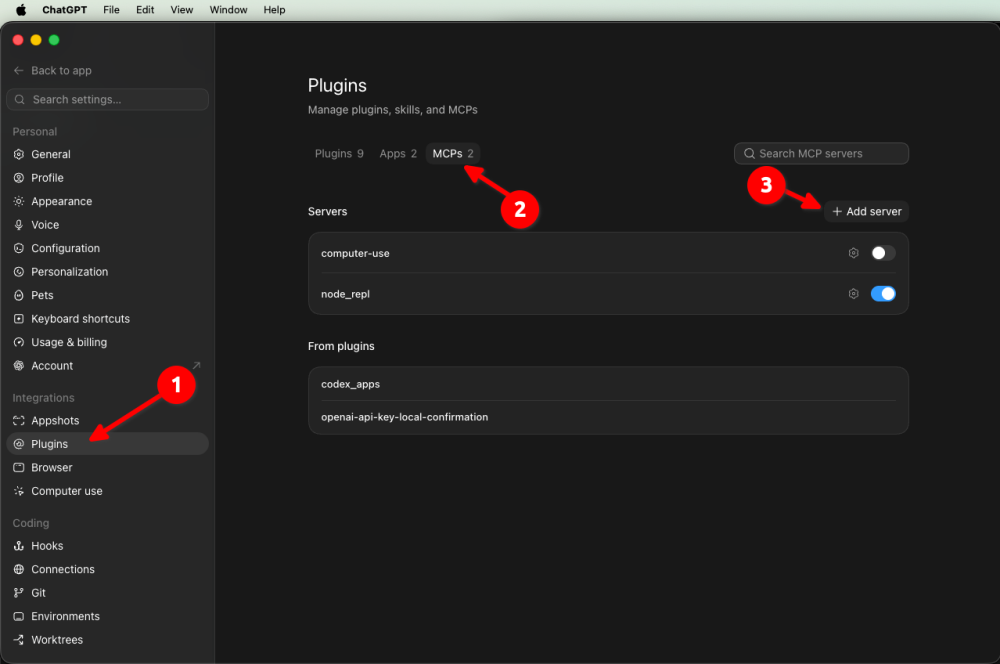Viewport: 1000px width, 664px height.
Task: Click the Git branch icon
Action: [18, 593]
